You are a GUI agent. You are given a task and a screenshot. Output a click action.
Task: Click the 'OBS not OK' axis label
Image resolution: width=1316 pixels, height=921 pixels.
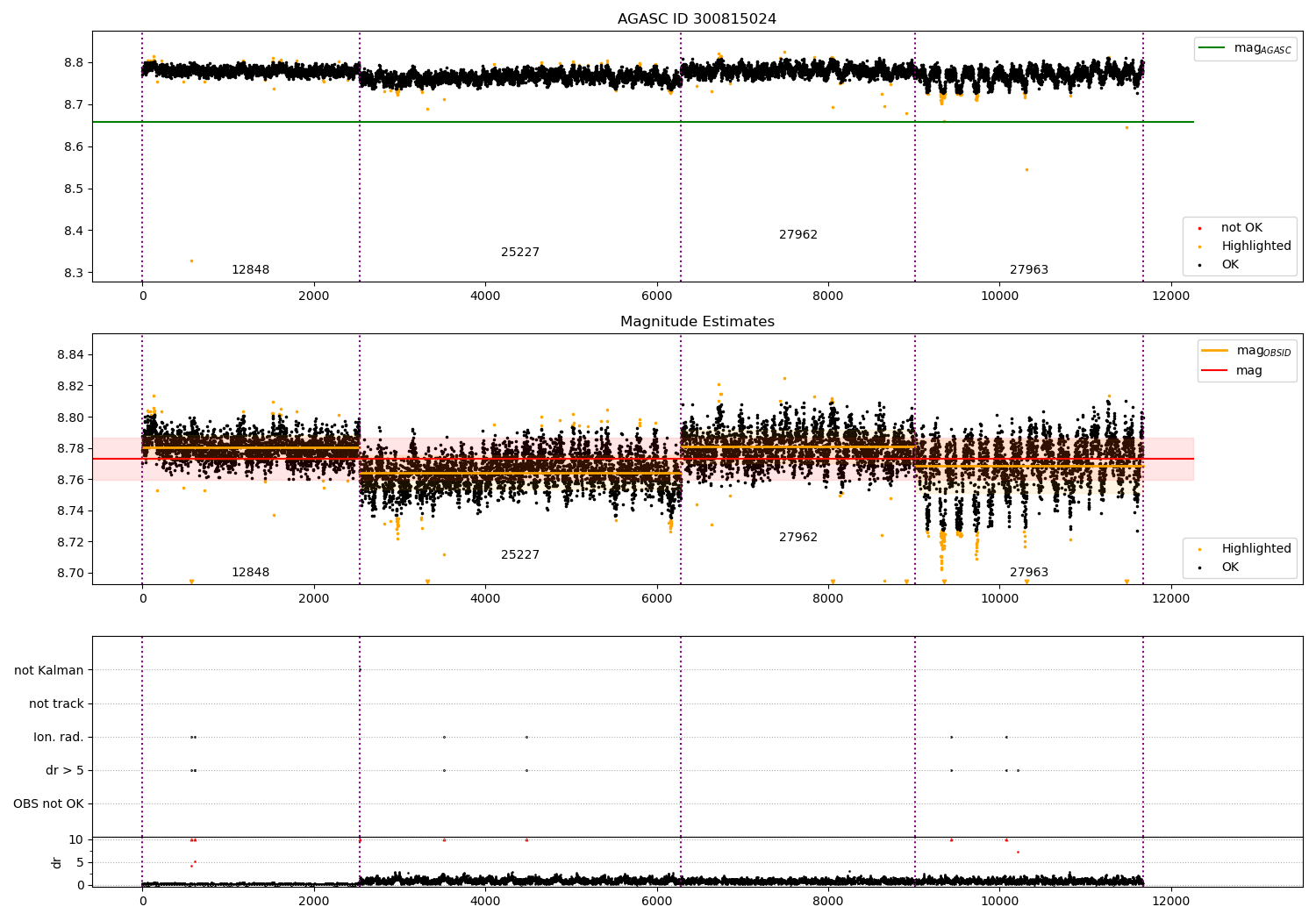[x=49, y=804]
